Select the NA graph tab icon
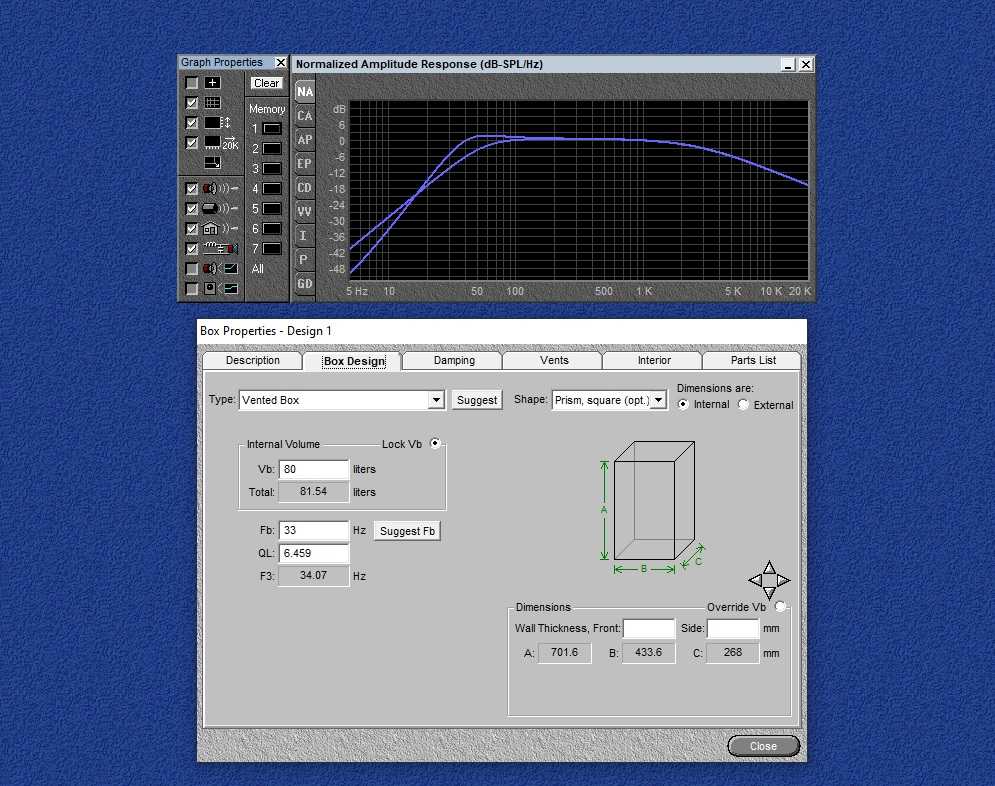Viewport: 995px width, 786px height. point(305,91)
